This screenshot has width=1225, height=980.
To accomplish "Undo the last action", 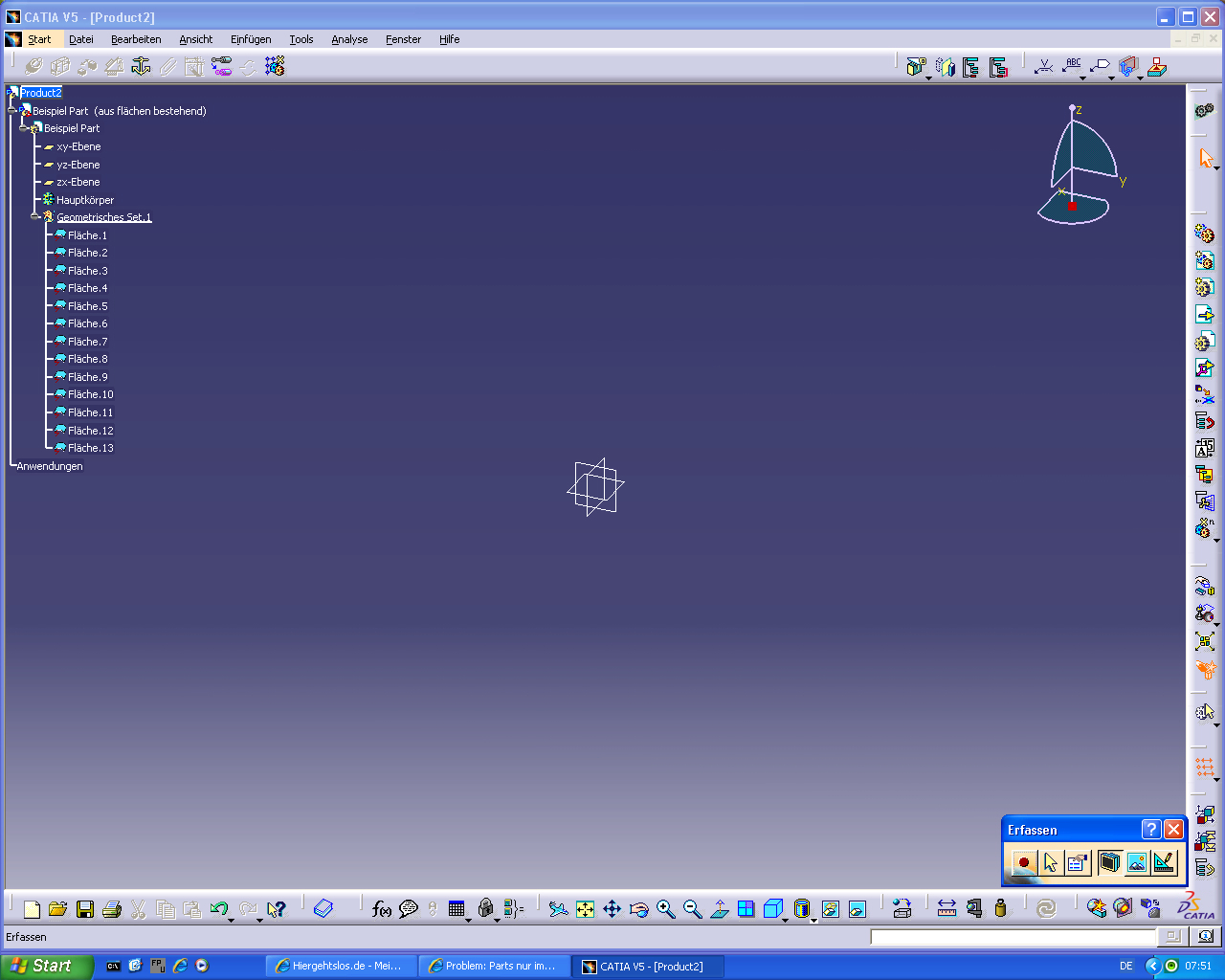I will [x=219, y=909].
